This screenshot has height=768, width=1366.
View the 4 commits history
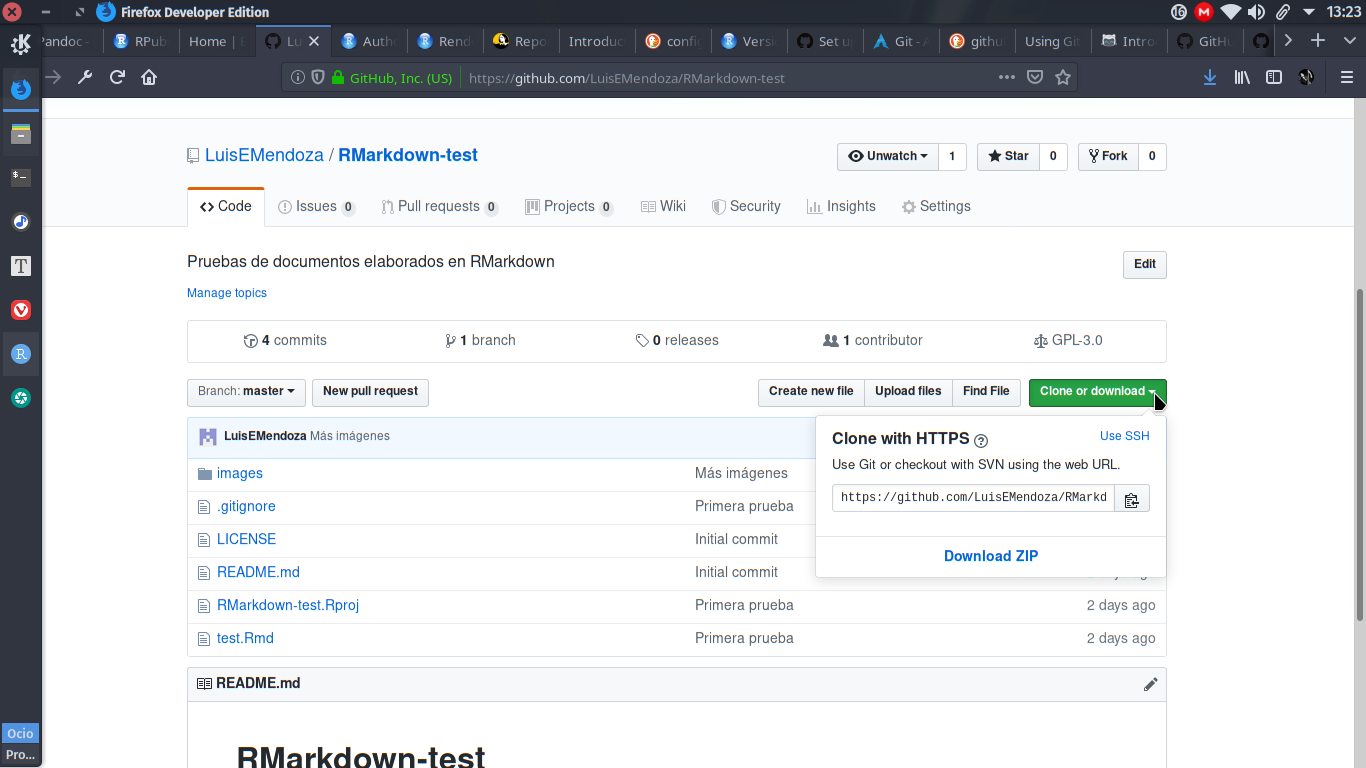tap(285, 340)
